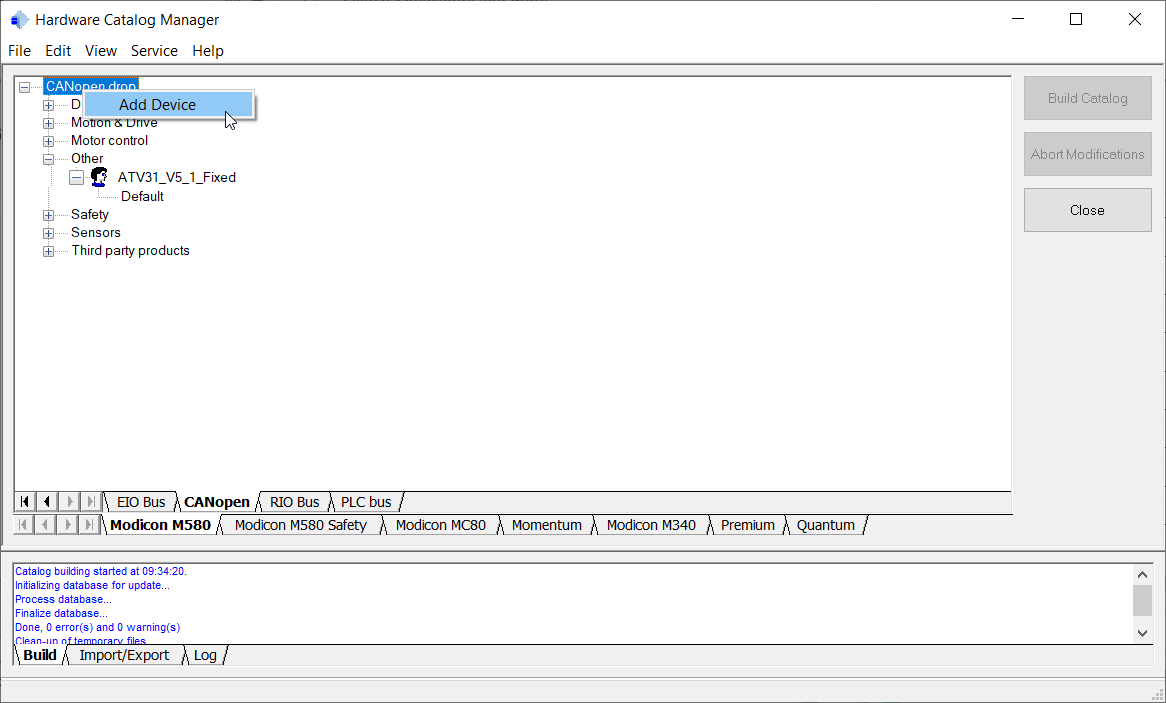The width and height of the screenshot is (1166, 703).
Task: Switch to the Quantum tab
Action: 825,525
